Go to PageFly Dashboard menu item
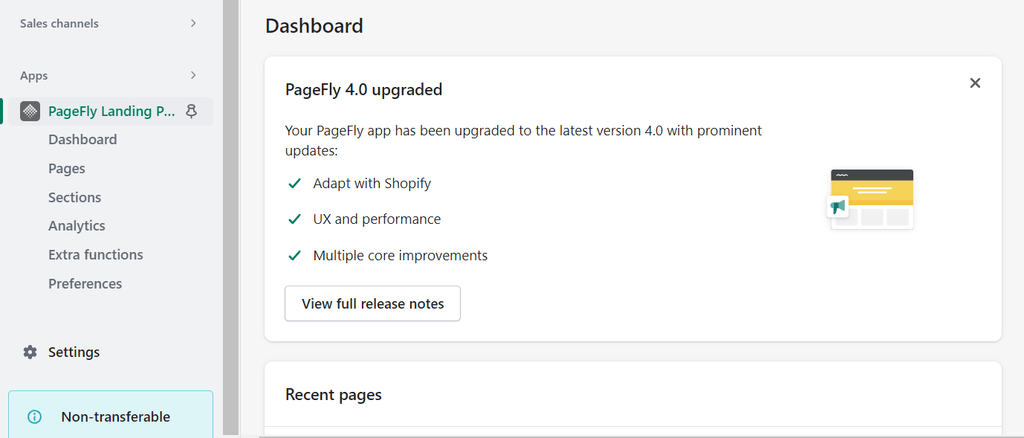This screenshot has height=438, width=1024. coord(83,140)
